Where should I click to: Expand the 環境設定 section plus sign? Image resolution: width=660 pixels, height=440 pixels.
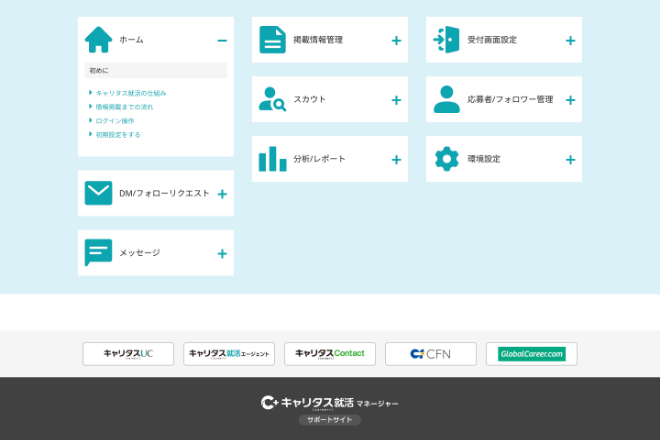[570, 160]
